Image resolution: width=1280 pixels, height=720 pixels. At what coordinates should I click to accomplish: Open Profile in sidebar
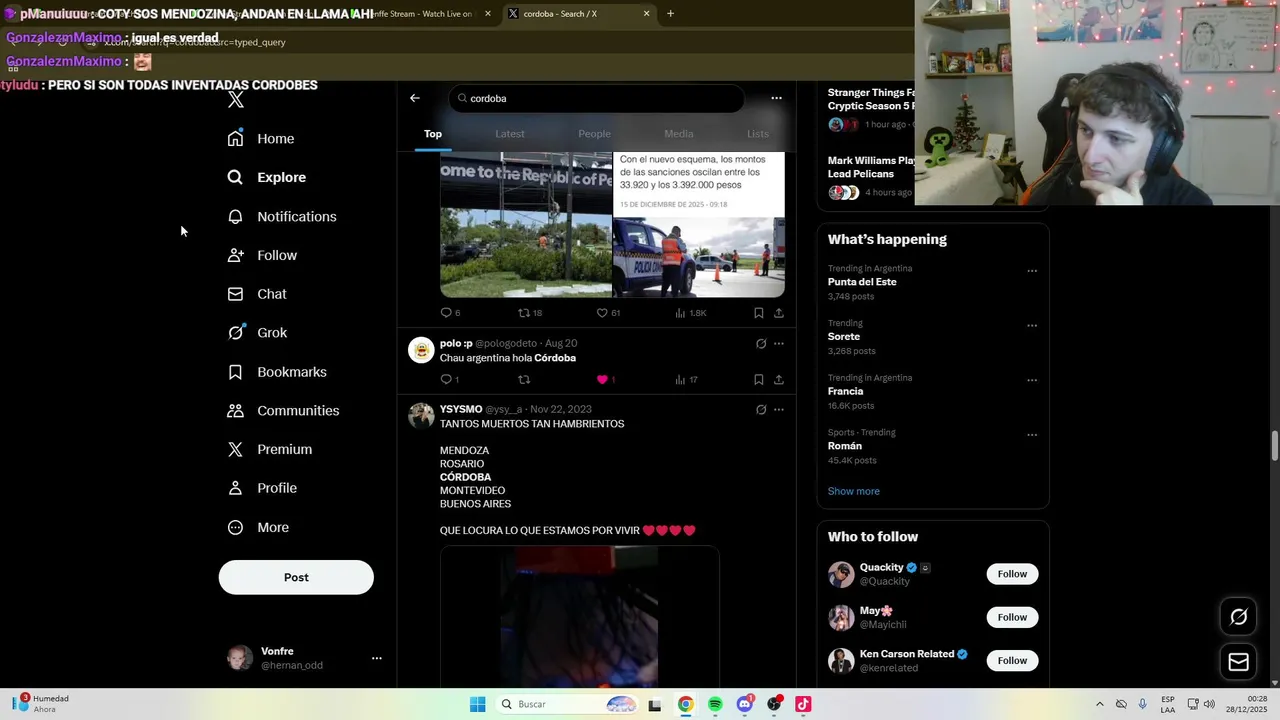(263, 488)
